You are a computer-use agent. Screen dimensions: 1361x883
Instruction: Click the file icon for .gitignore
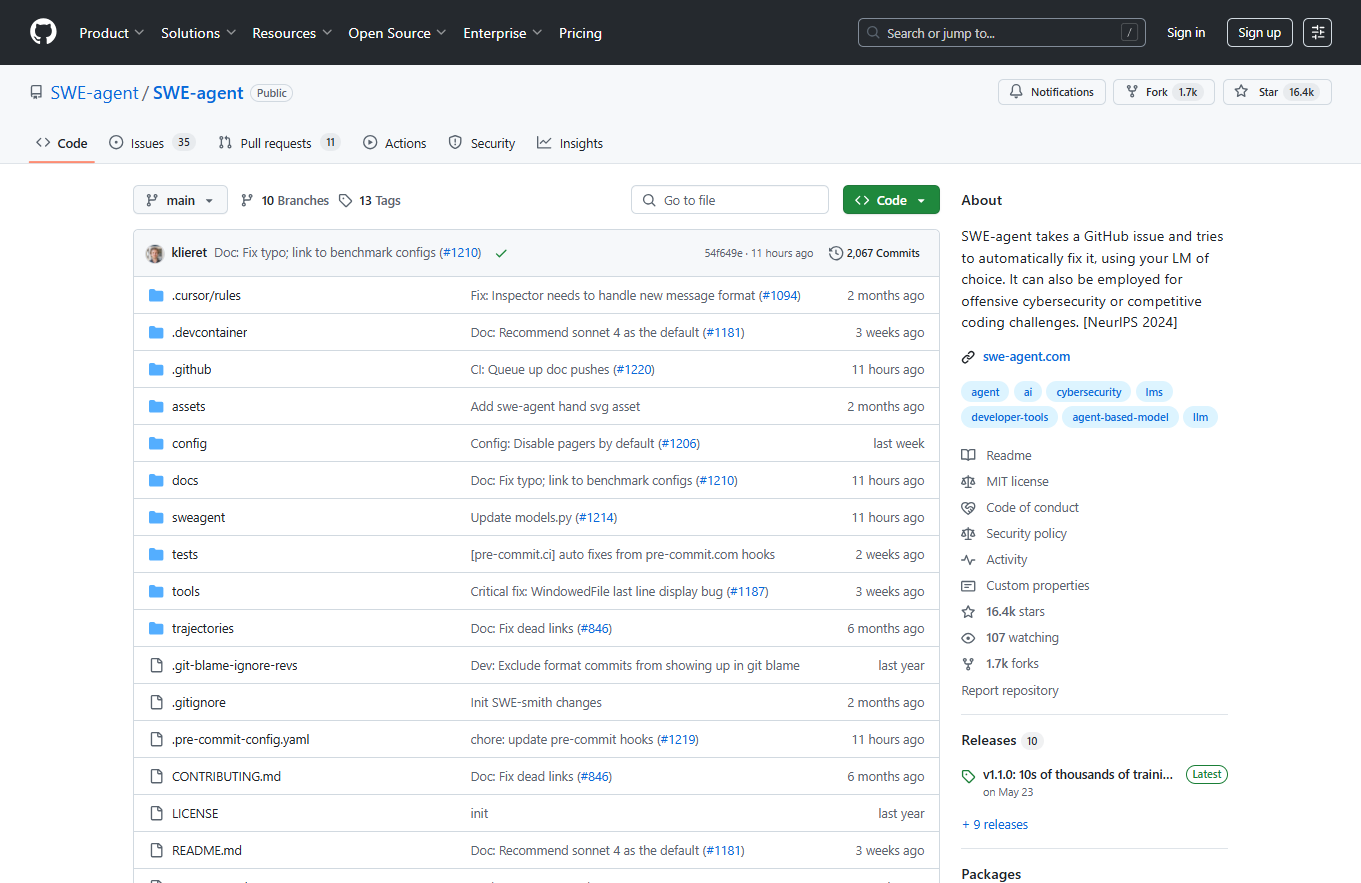pyautogui.click(x=156, y=703)
